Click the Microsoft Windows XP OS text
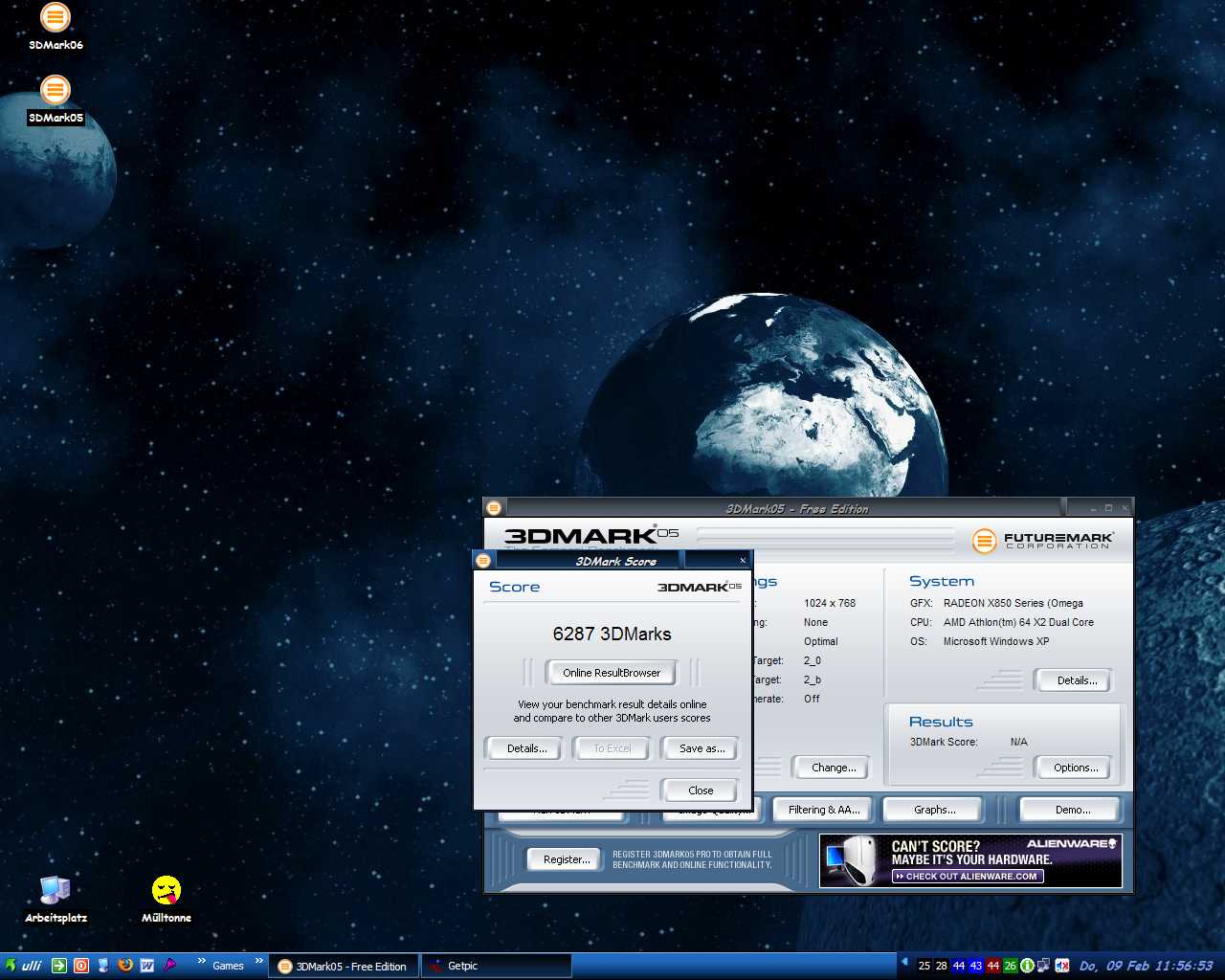Image resolution: width=1225 pixels, height=980 pixels. click(996, 641)
